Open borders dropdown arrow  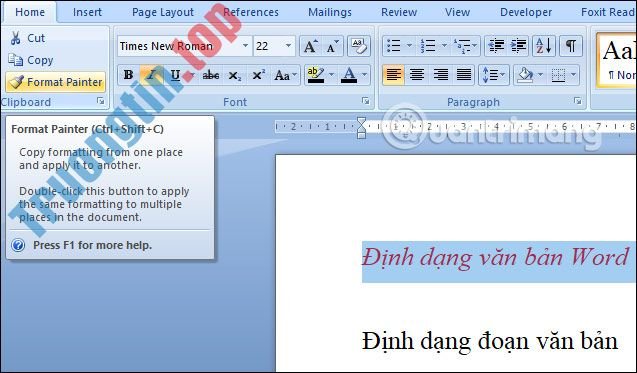click(574, 75)
